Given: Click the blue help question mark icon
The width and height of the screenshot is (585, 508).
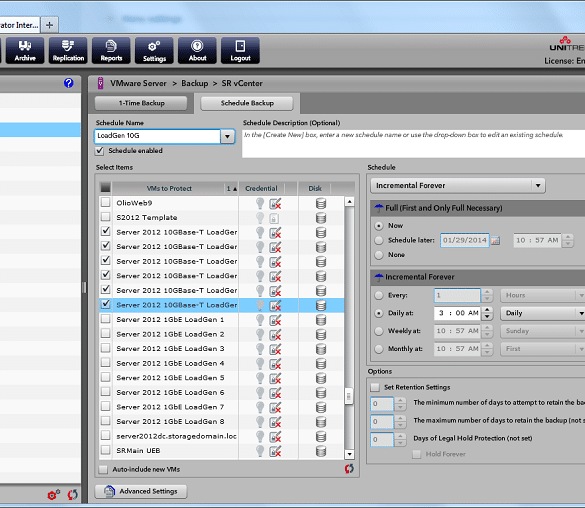Looking at the screenshot, I should pos(69,83).
